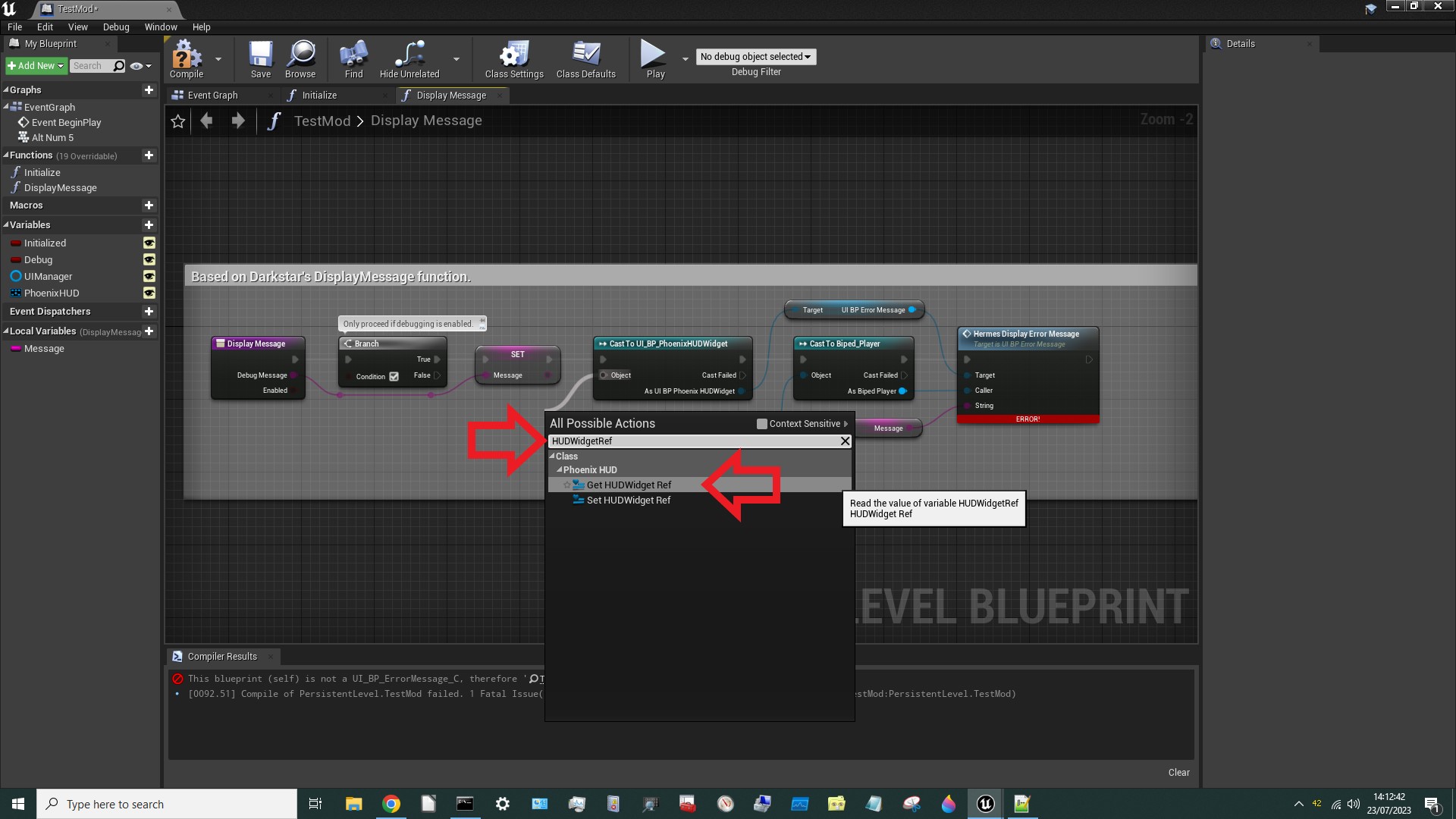Open Windows Start menu

18,804
